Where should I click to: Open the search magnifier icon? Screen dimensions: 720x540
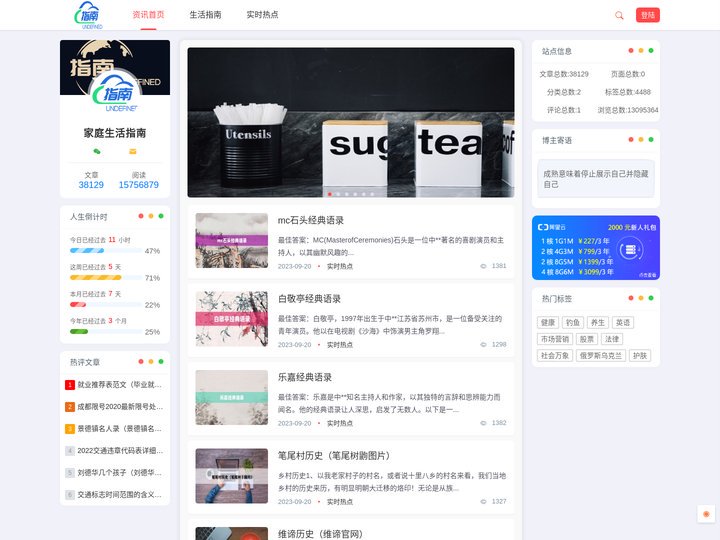coord(619,15)
